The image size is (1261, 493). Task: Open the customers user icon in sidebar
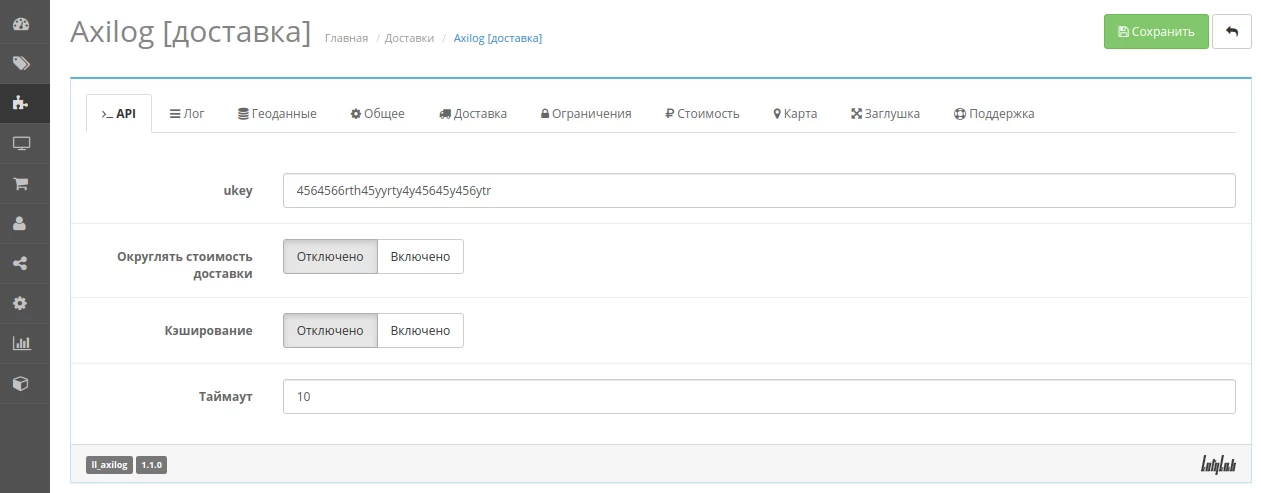(x=21, y=224)
